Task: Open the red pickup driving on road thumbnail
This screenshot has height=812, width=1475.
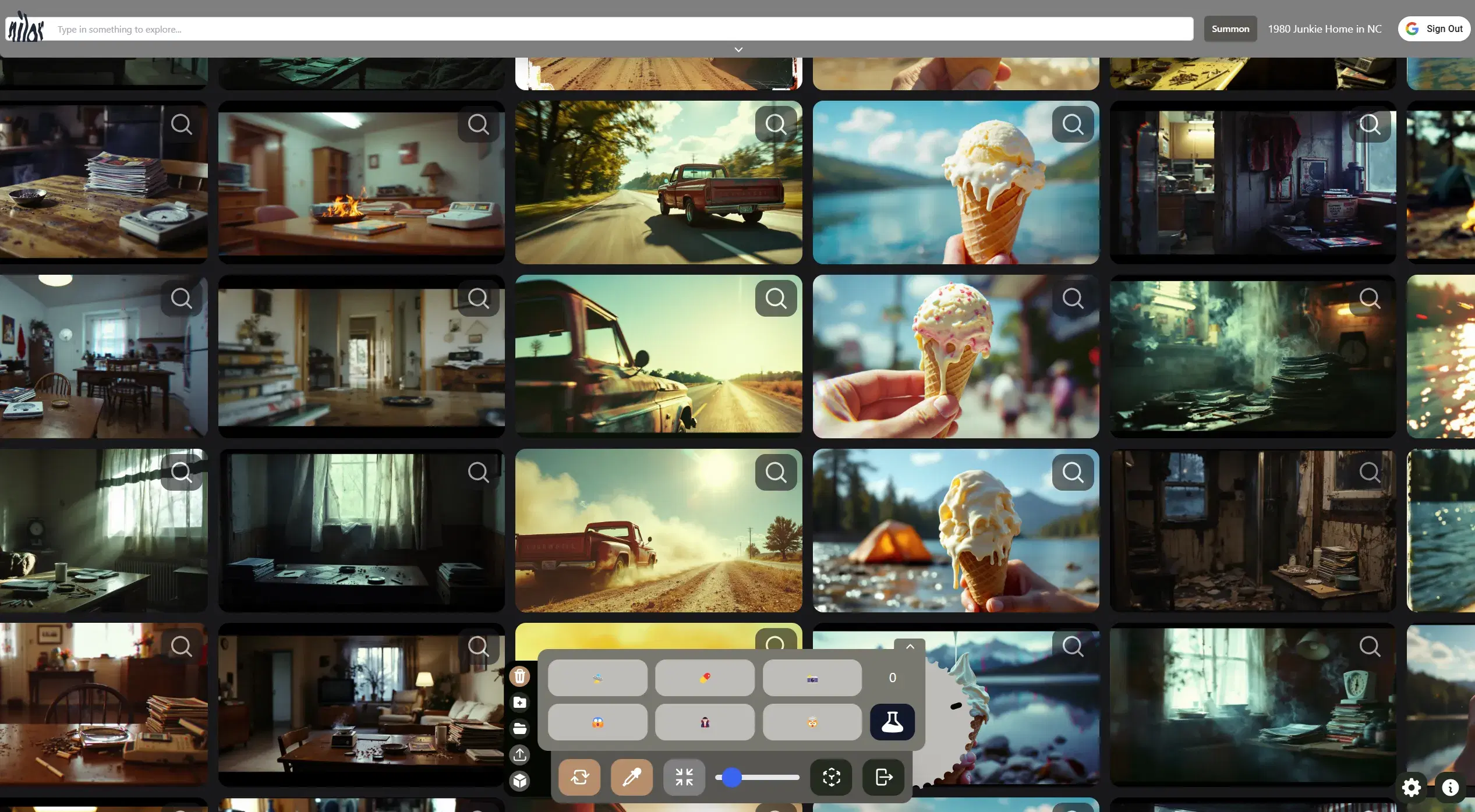Action: point(659,182)
